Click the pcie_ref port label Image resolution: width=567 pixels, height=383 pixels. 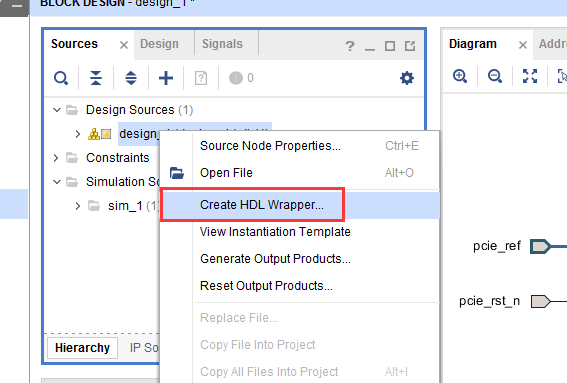[x=497, y=246]
